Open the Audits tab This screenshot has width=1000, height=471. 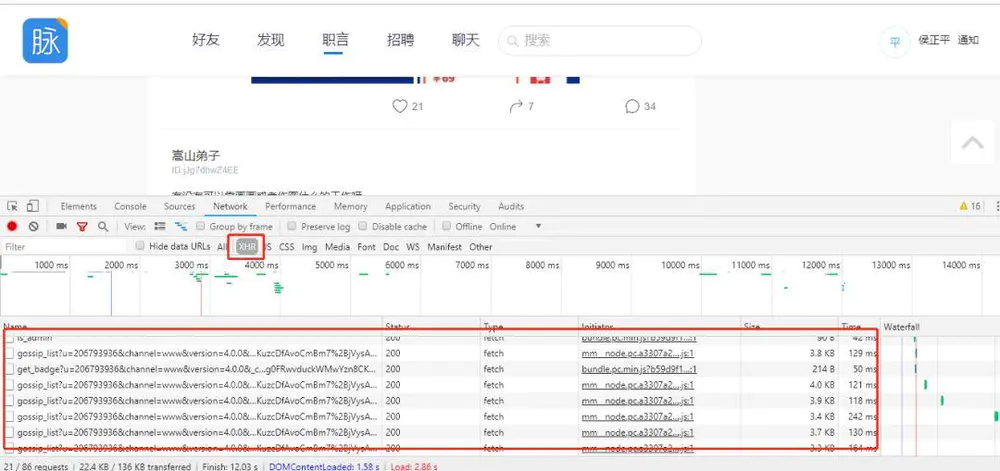(x=511, y=206)
